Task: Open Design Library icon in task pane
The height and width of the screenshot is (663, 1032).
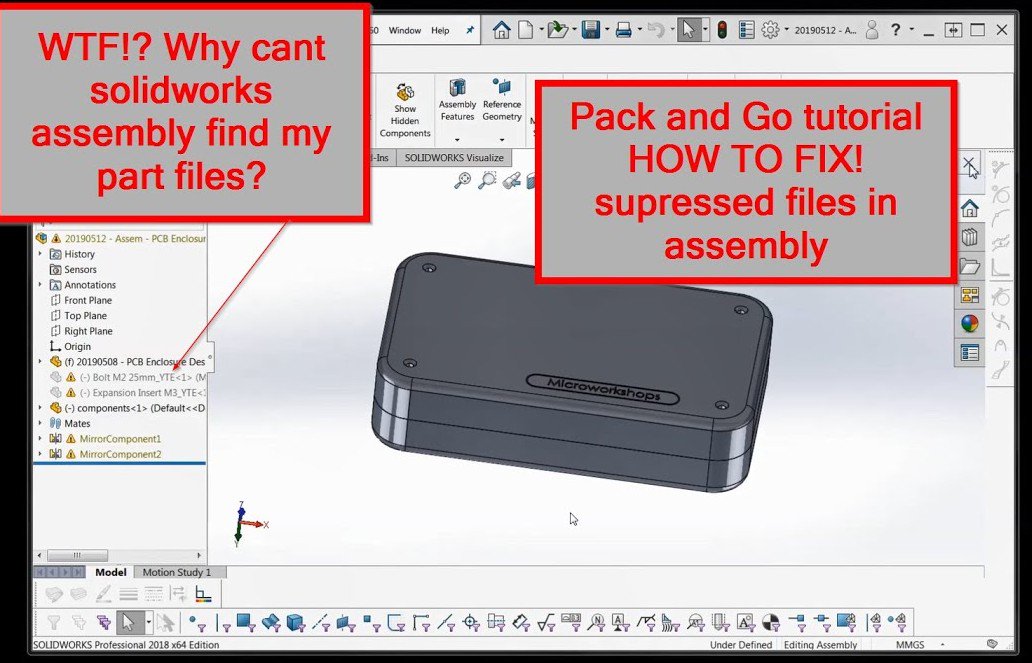Action: [969, 238]
